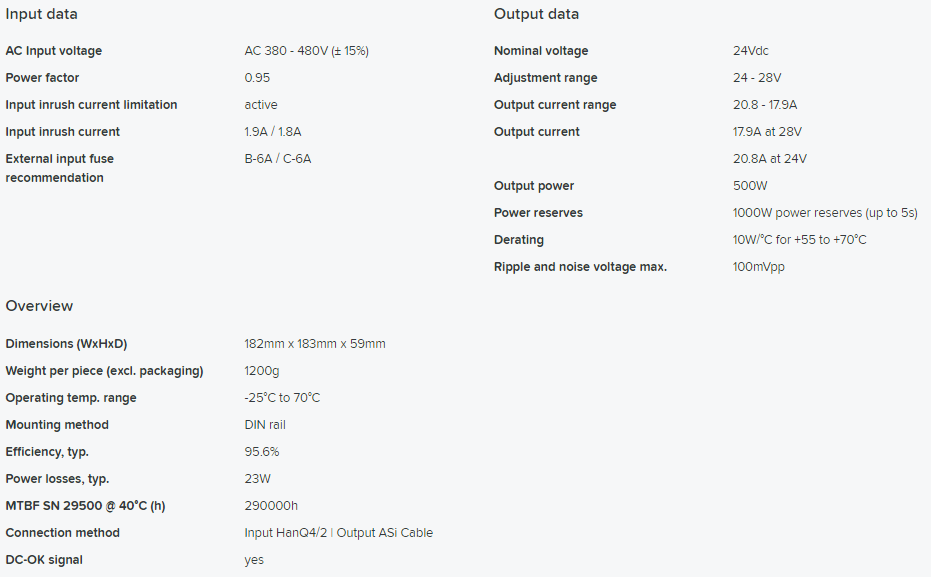Click the 182mm x 183mm x 59mm dimensions

click(x=315, y=344)
